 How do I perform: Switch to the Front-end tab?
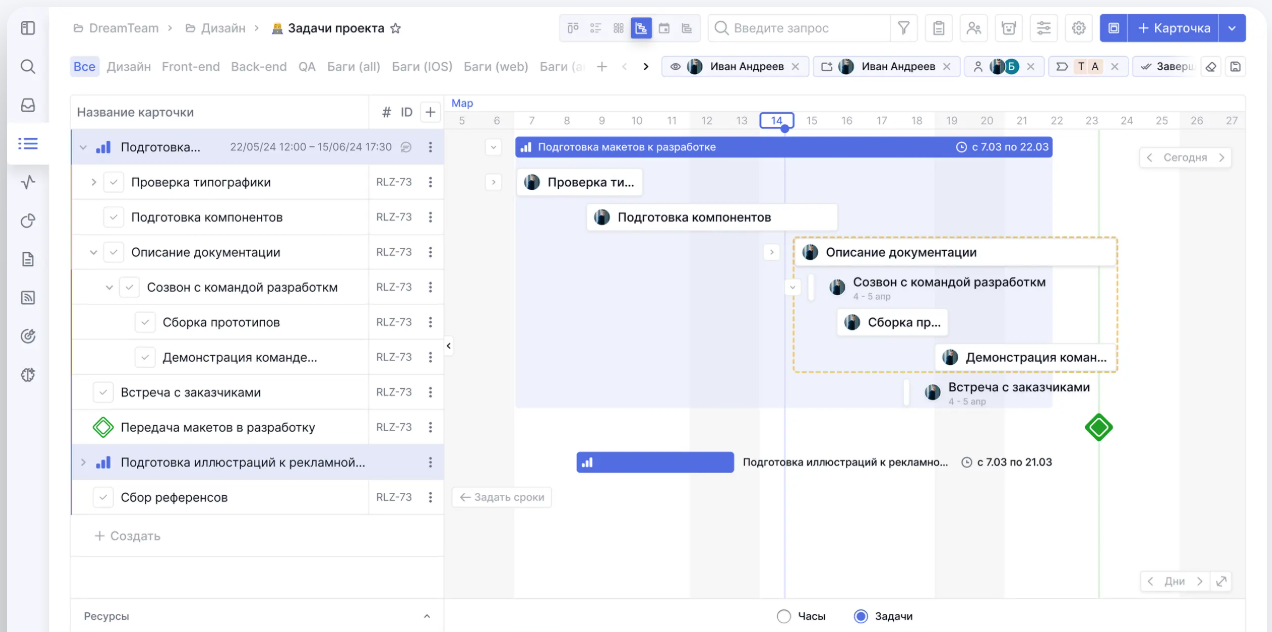(x=190, y=67)
